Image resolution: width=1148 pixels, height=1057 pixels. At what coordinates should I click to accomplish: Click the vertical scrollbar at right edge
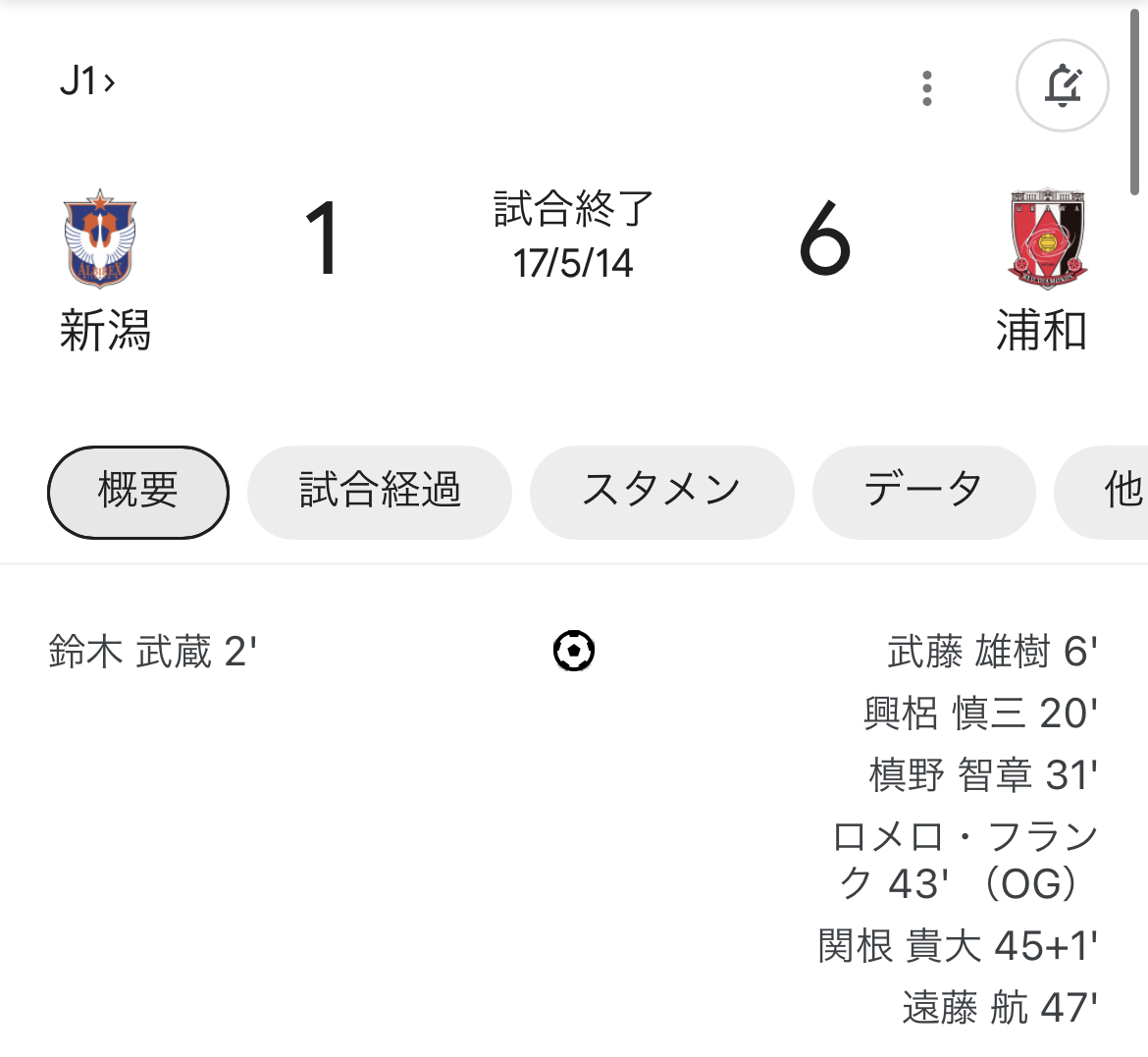tap(1135, 102)
